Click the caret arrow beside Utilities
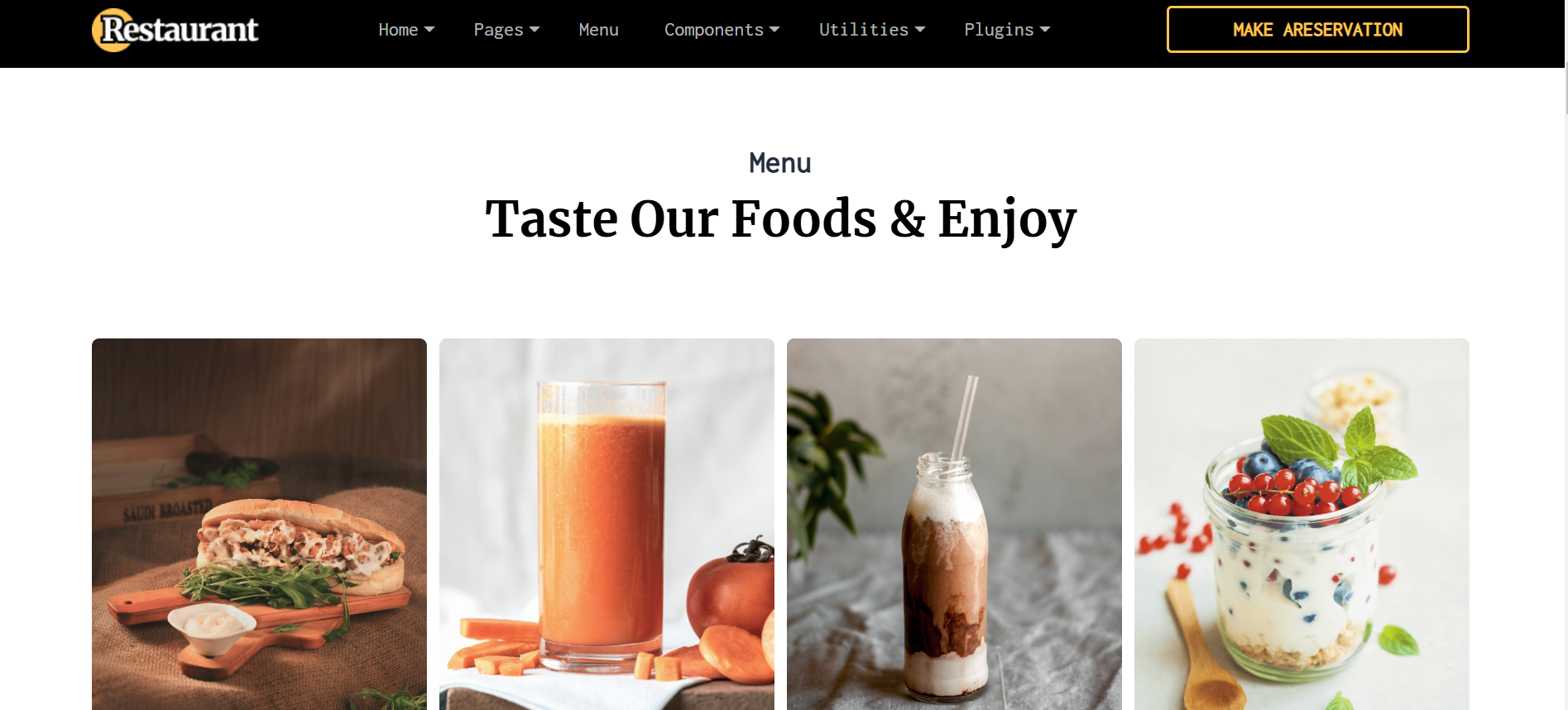Viewport: 1568px width, 710px height. click(x=920, y=30)
